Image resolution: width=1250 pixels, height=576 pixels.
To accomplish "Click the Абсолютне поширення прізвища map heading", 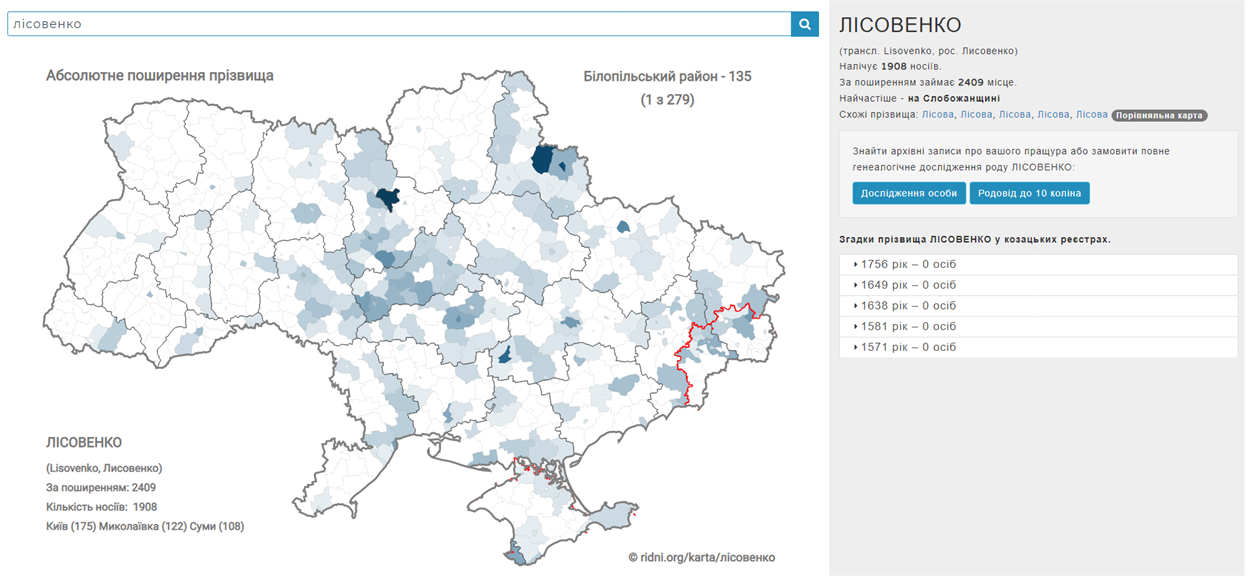I will click(x=160, y=75).
